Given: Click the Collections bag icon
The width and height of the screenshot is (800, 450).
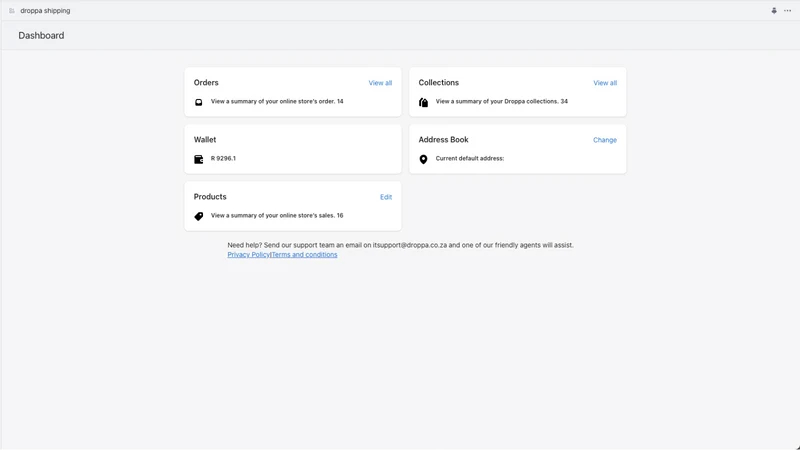Looking at the screenshot, I should (x=423, y=102).
